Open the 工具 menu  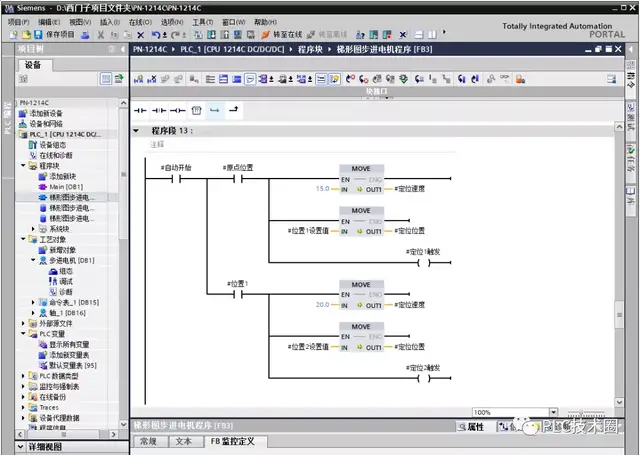[202, 22]
